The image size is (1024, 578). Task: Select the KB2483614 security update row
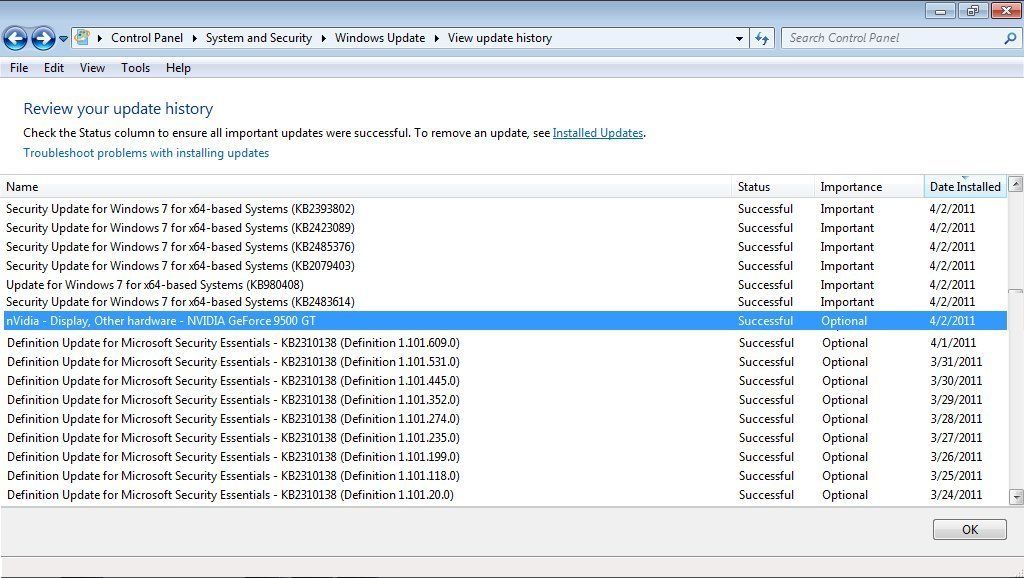click(x=503, y=302)
